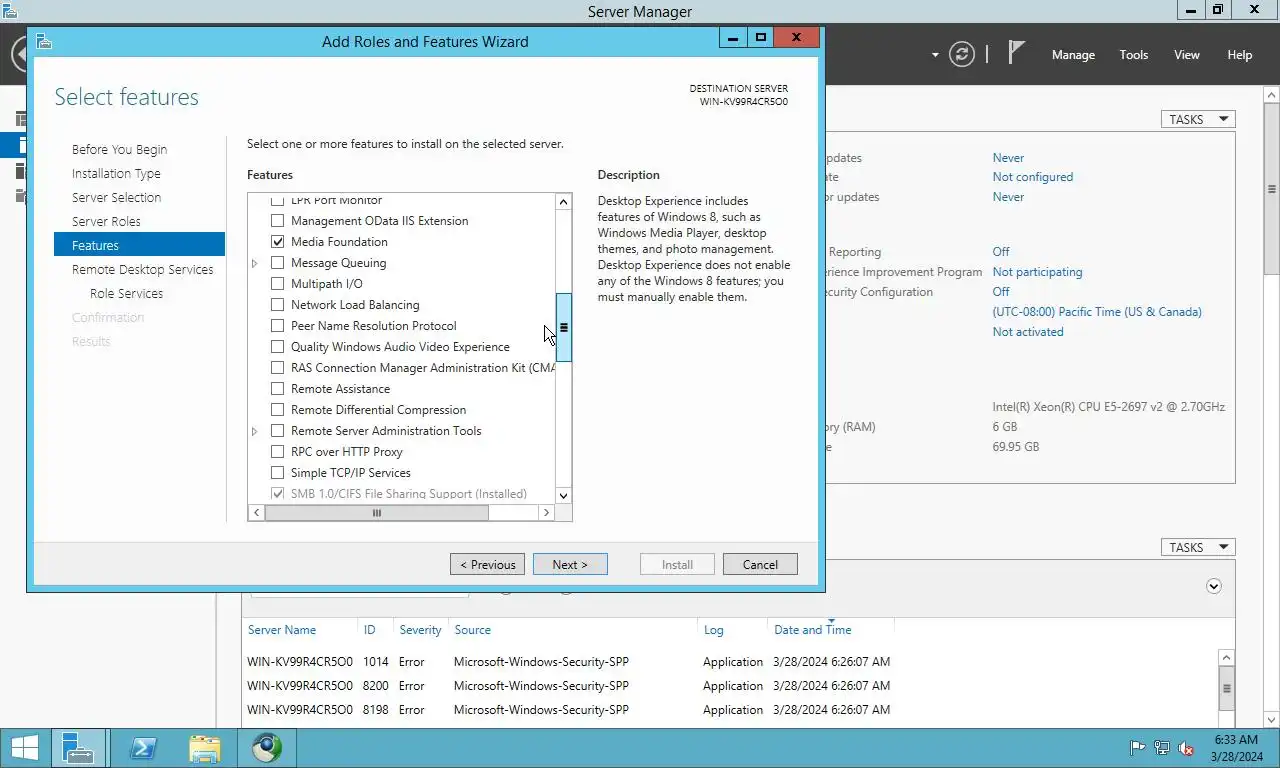Open dropdown arrow beside the refresh icon
The height and width of the screenshot is (768, 1280).
pyautogui.click(x=935, y=55)
